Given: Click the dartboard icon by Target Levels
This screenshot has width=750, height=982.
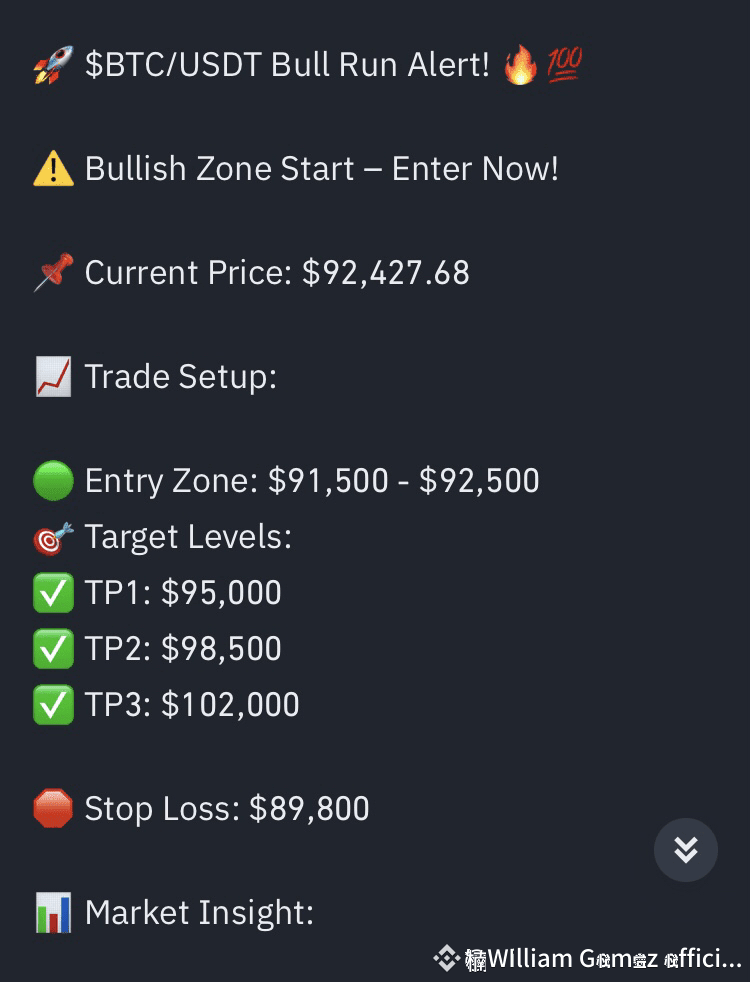Looking at the screenshot, I should click(x=53, y=538).
